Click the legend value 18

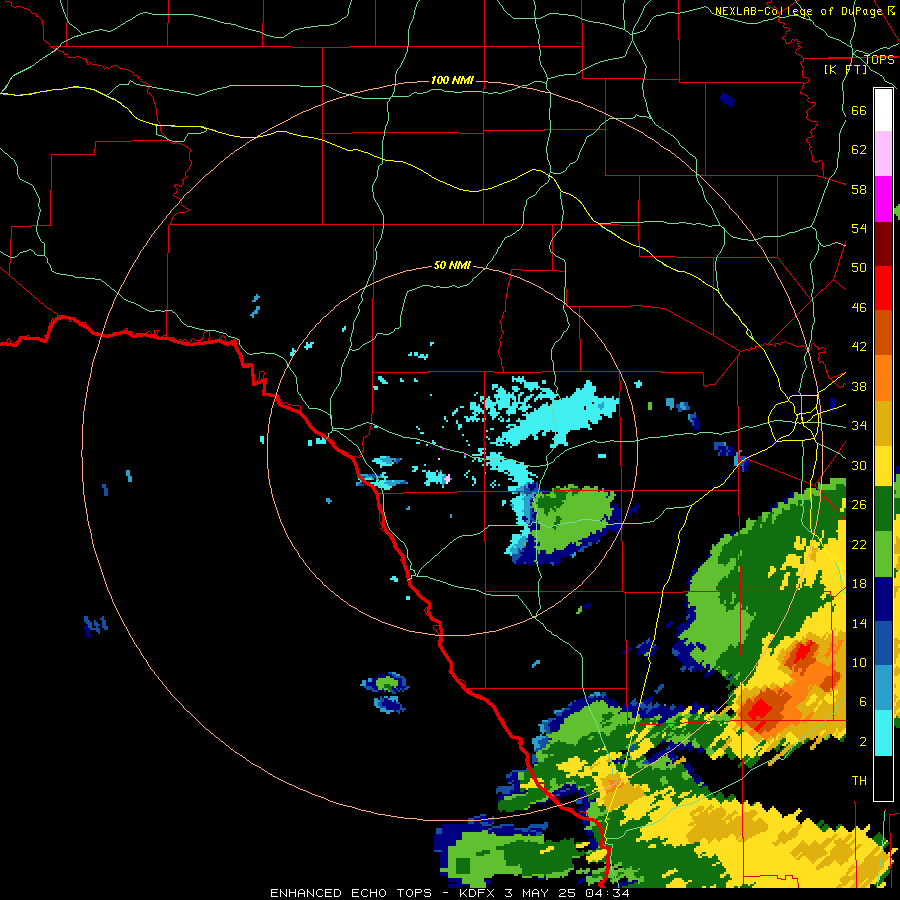click(x=859, y=584)
